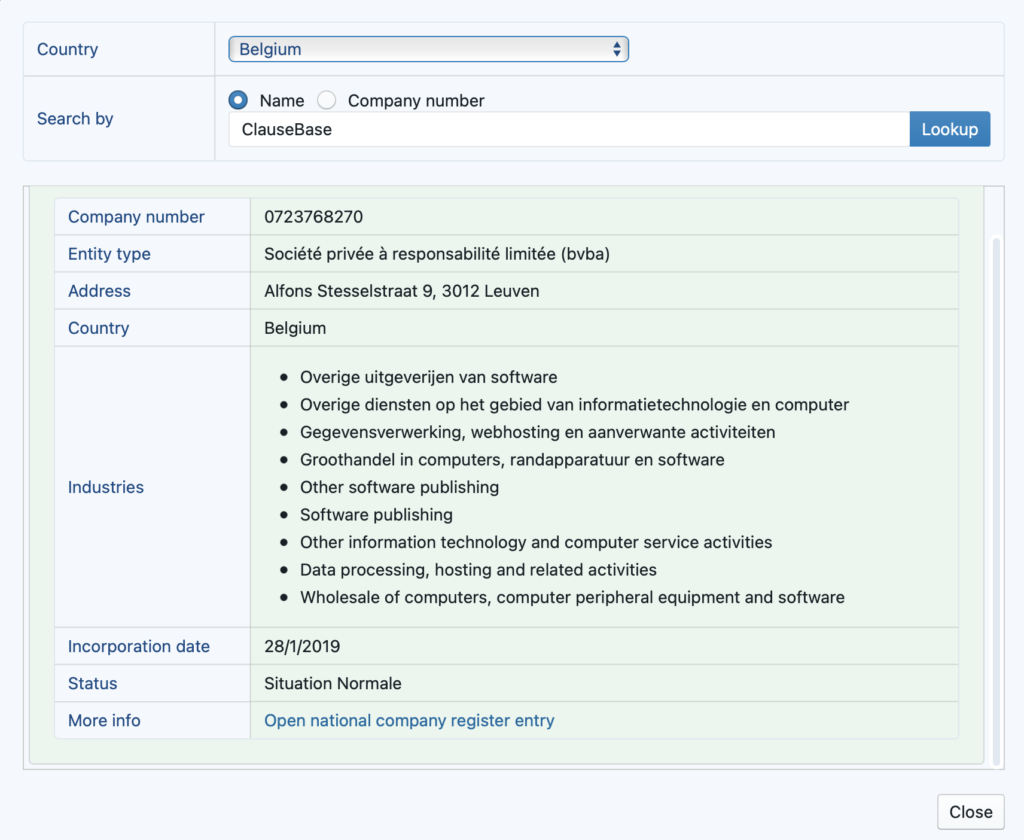Click the search field containing ClauseBase
Screen dimensions: 1024x840
coord(568,129)
